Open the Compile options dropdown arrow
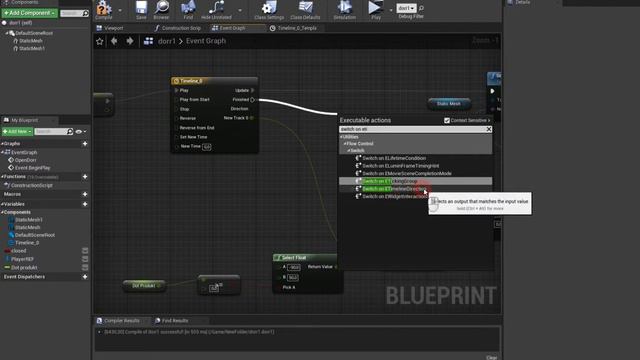Image resolution: width=640 pixels, height=360 pixels. [120, 10]
